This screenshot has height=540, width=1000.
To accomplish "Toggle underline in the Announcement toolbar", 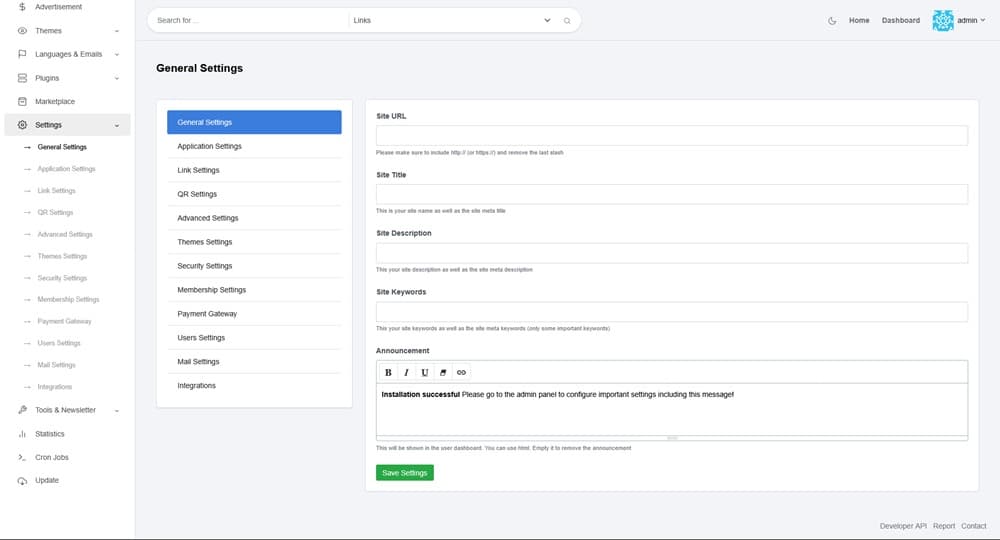I will [x=424, y=372].
